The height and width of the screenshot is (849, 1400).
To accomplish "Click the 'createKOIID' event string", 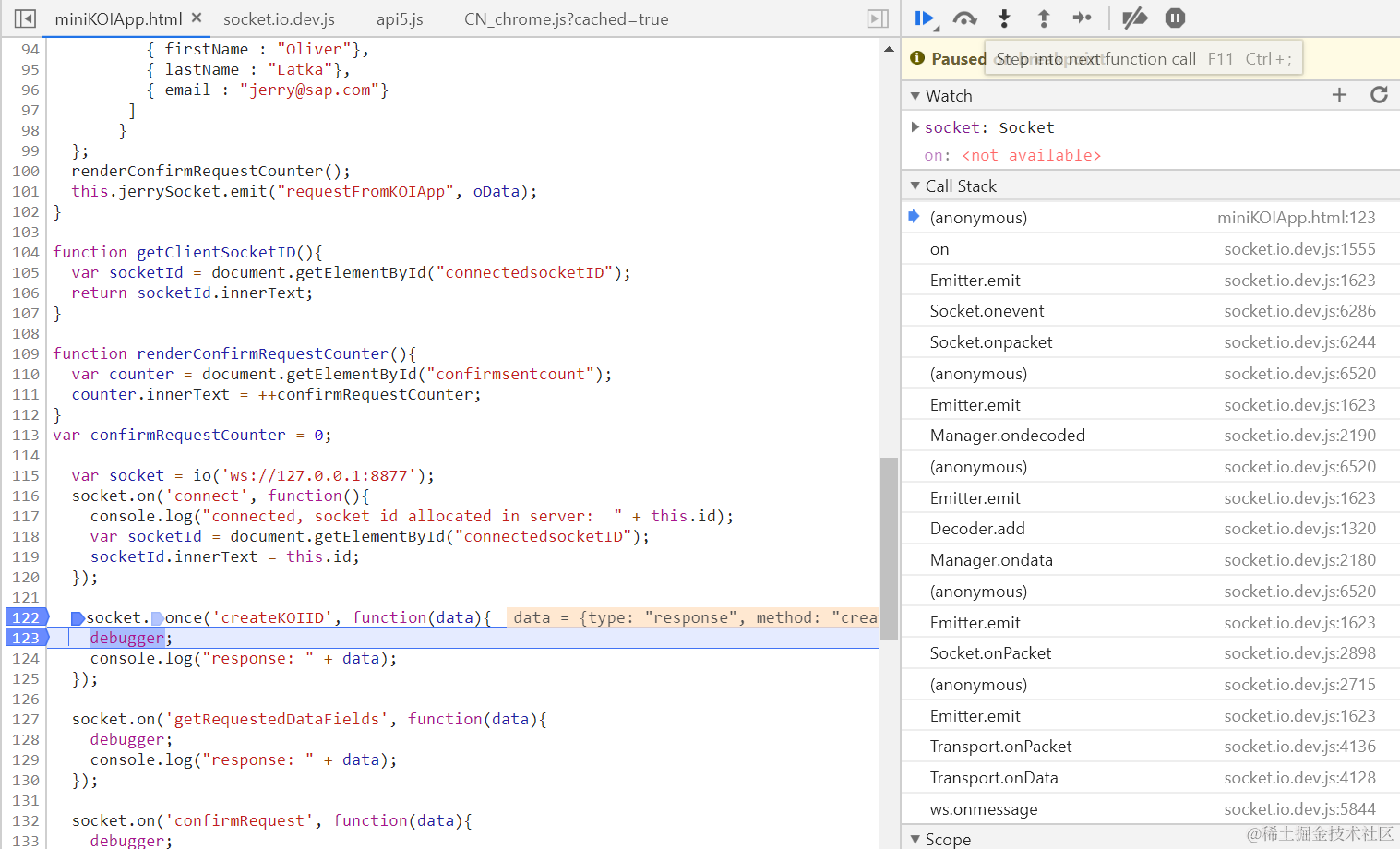I will click(x=269, y=617).
